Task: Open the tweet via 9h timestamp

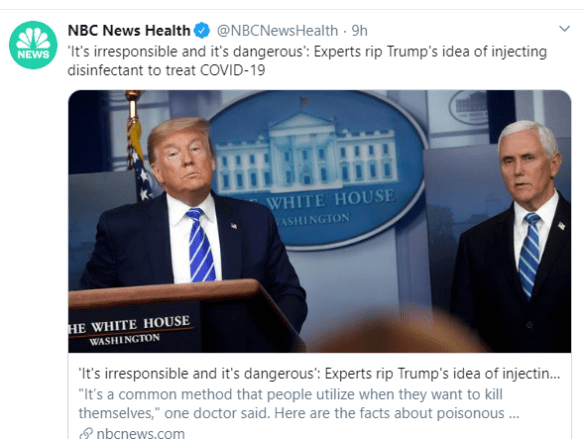Action: (359, 31)
